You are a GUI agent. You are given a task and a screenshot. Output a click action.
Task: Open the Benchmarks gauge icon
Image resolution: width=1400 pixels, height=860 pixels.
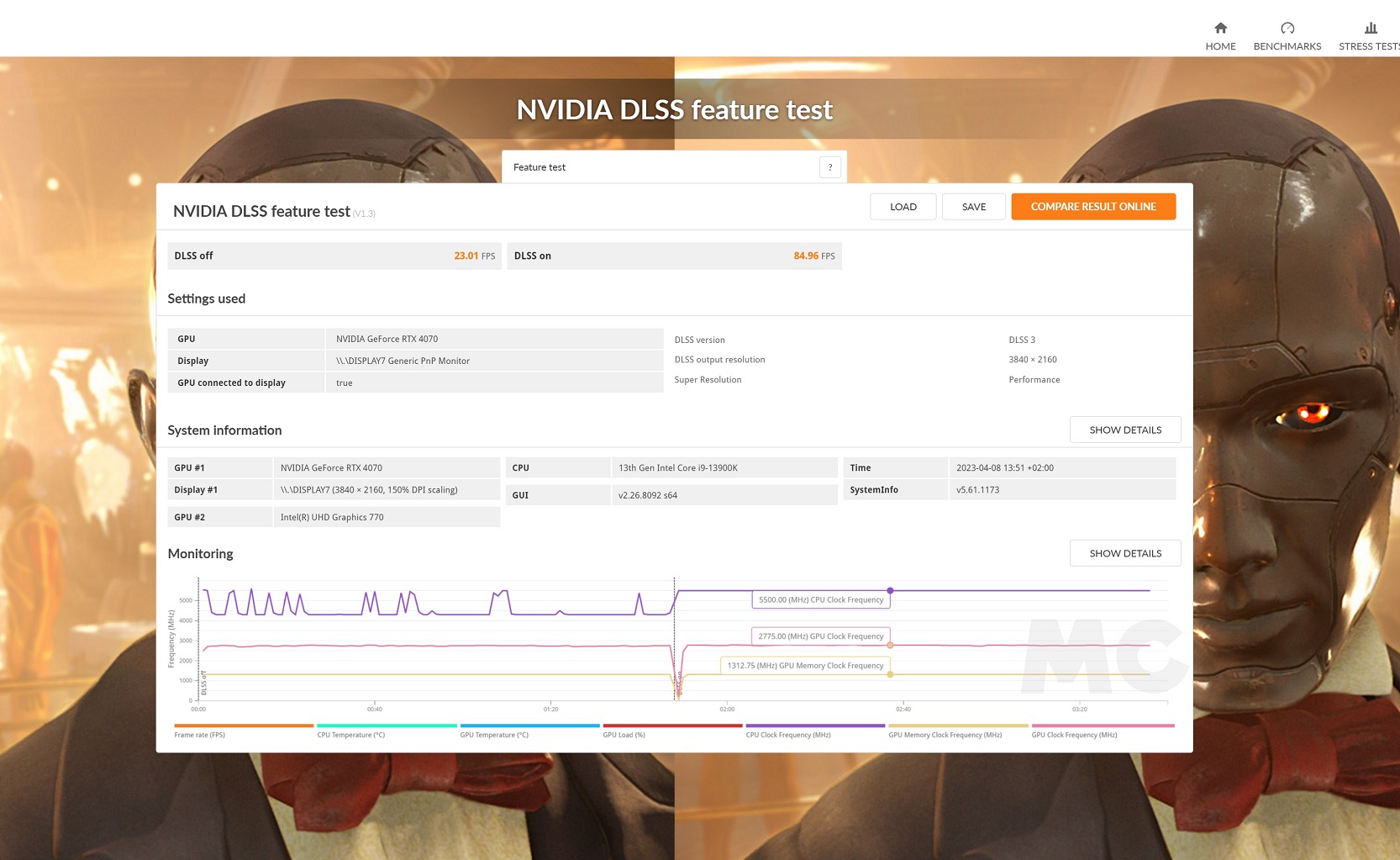1287,29
